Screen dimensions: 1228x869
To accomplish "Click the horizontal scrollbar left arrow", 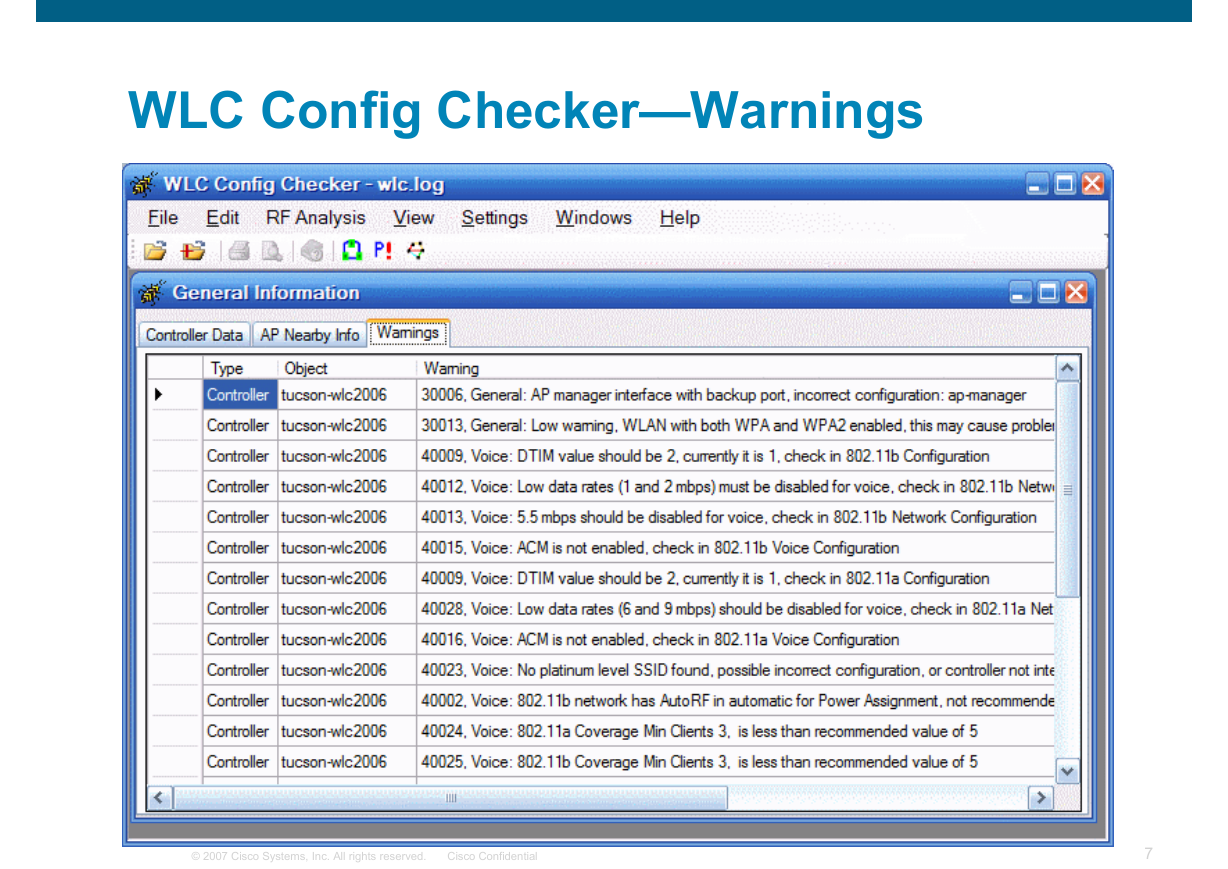I will click(159, 798).
